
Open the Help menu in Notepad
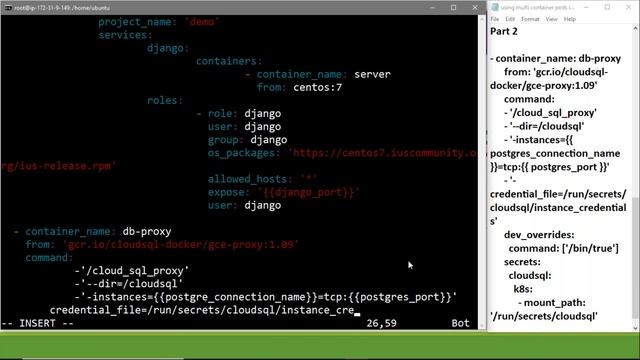[570, 19]
